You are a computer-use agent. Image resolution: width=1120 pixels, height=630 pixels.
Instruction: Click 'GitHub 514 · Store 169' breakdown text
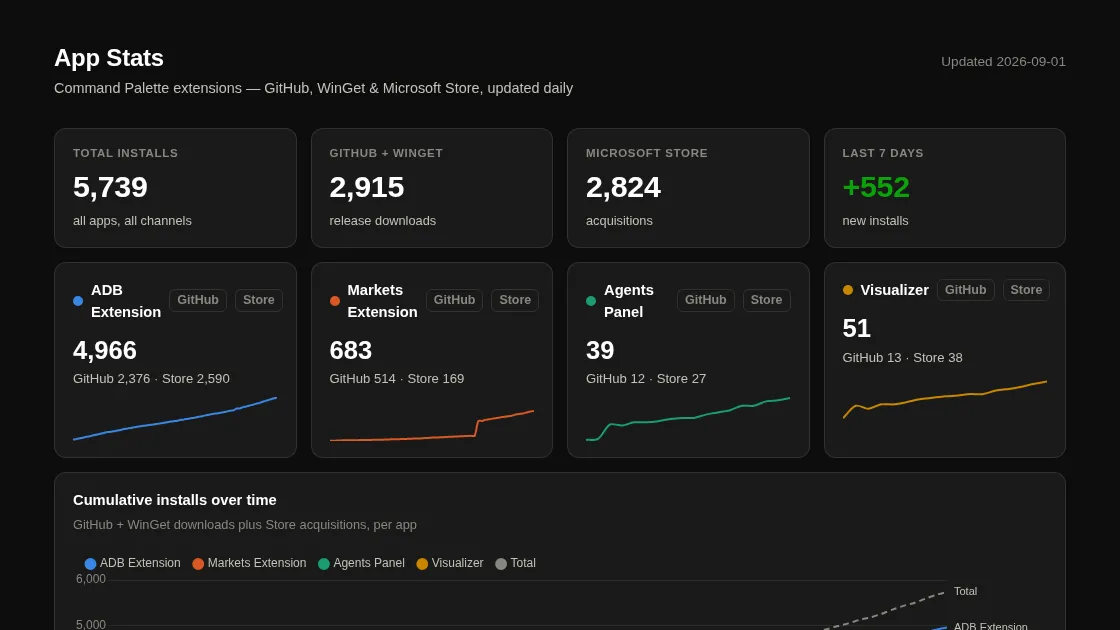point(396,379)
